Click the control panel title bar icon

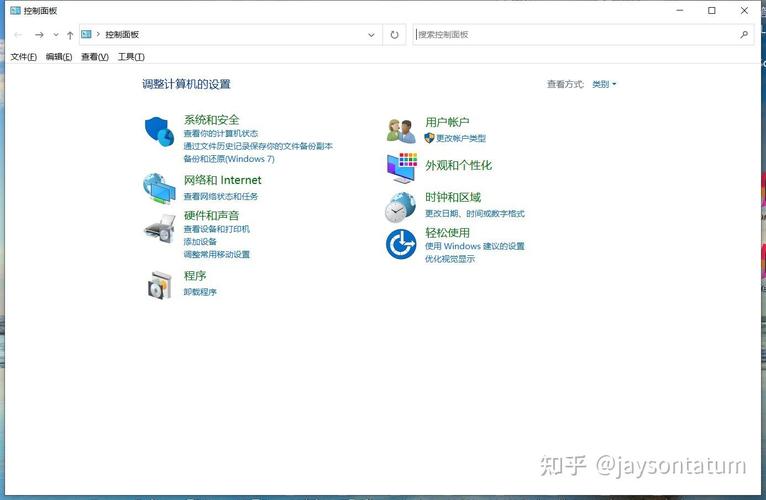(x=15, y=10)
